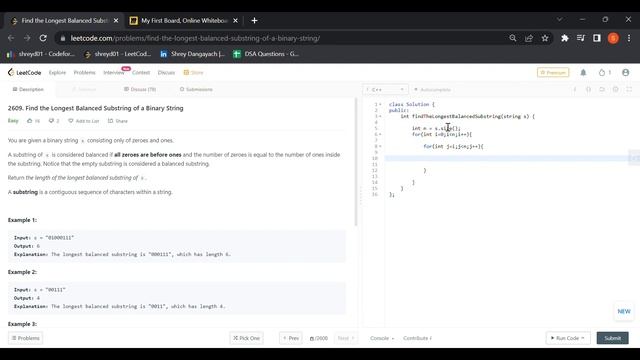Toggle the Autocomplete option

pos(432,89)
